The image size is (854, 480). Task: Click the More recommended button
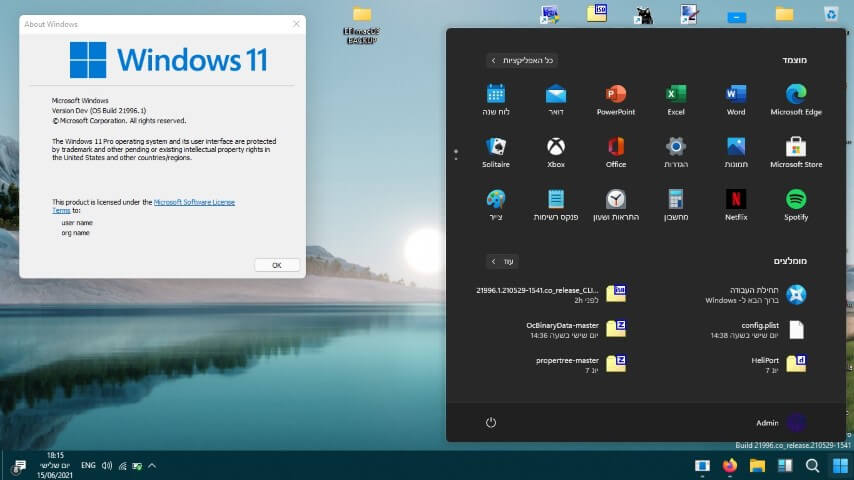502,262
